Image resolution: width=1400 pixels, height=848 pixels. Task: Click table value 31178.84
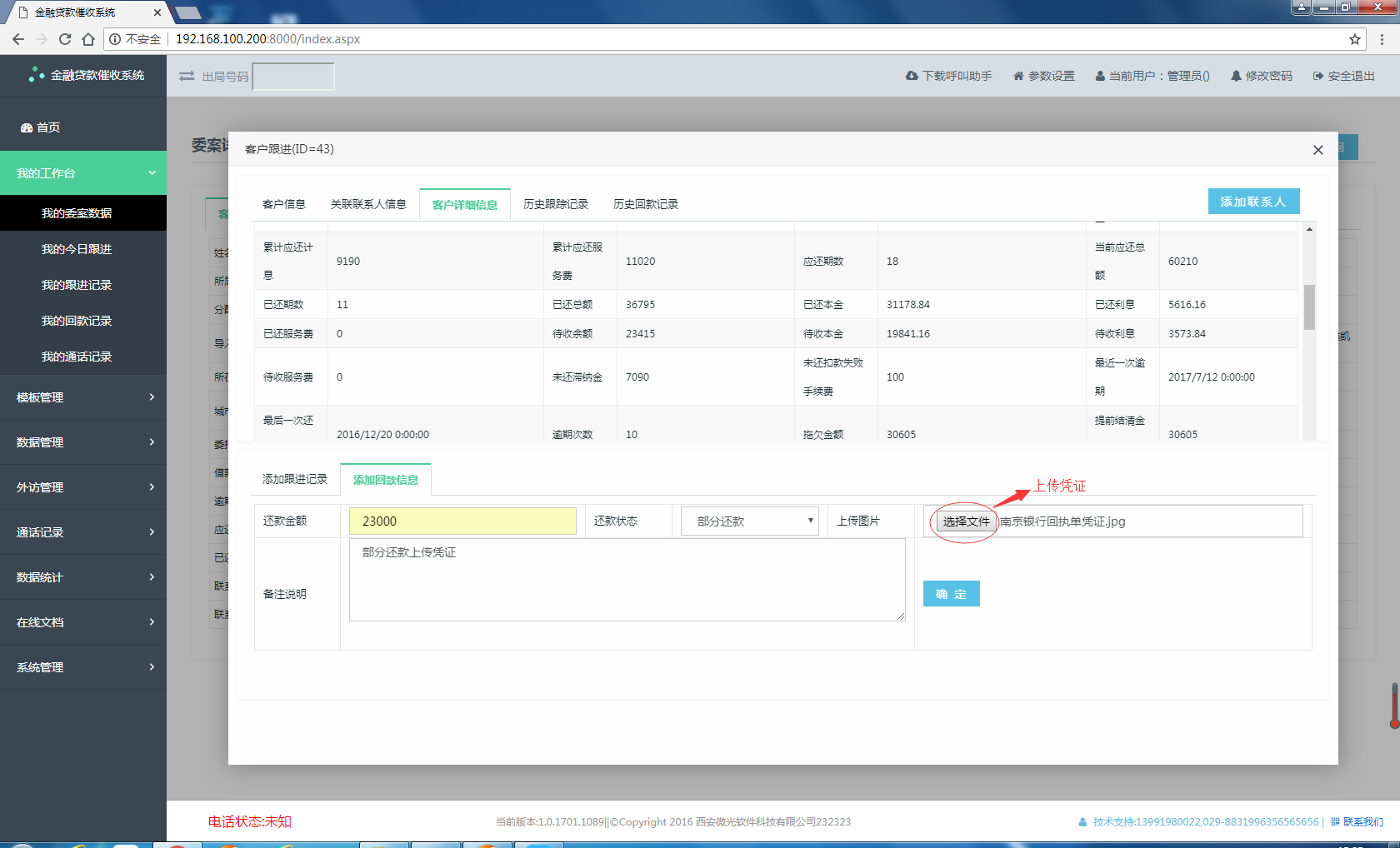[908, 304]
